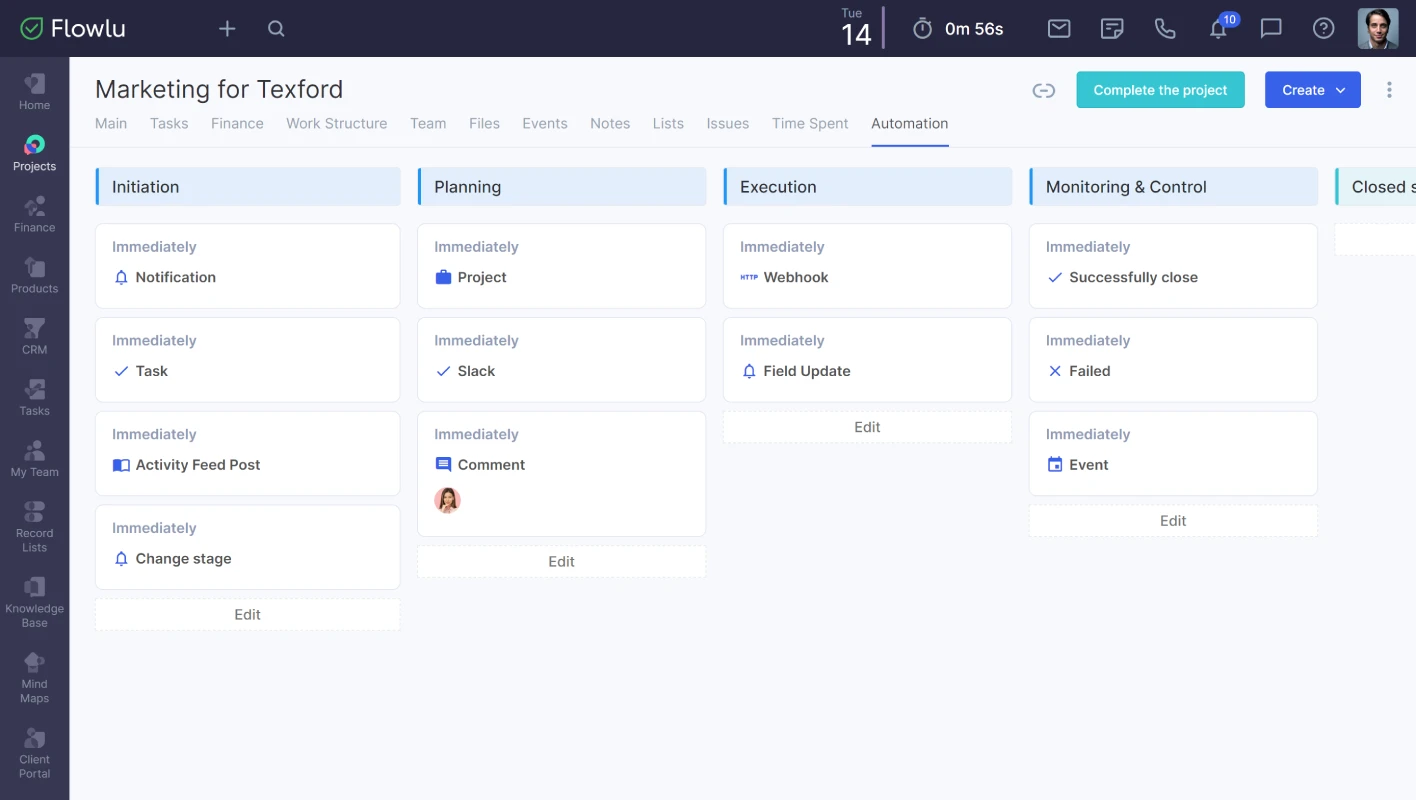Open the Work Structure tab

(336, 123)
